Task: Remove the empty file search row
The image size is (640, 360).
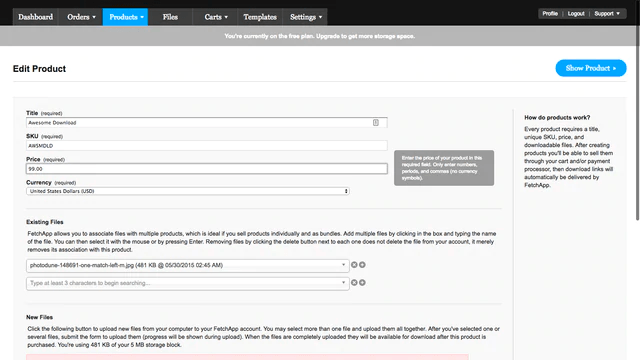Action: click(354, 282)
